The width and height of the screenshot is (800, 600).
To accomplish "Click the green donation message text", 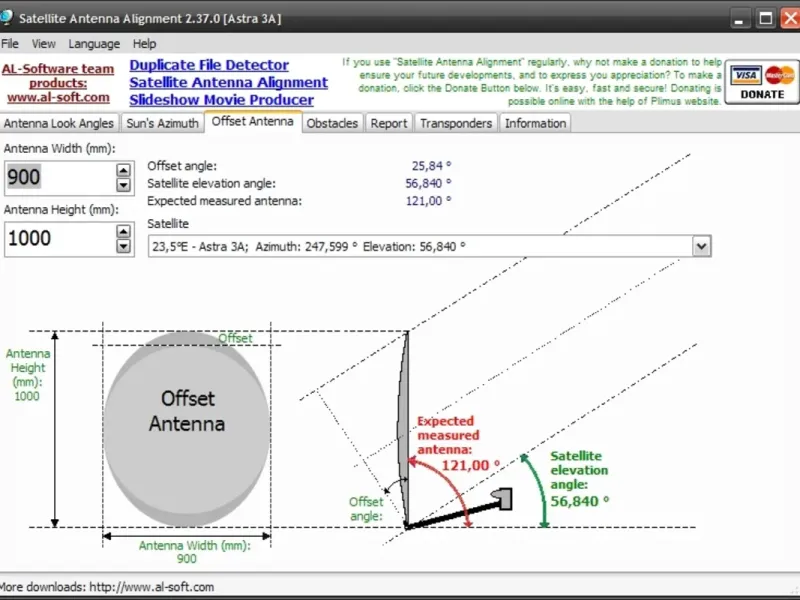I will [x=532, y=82].
